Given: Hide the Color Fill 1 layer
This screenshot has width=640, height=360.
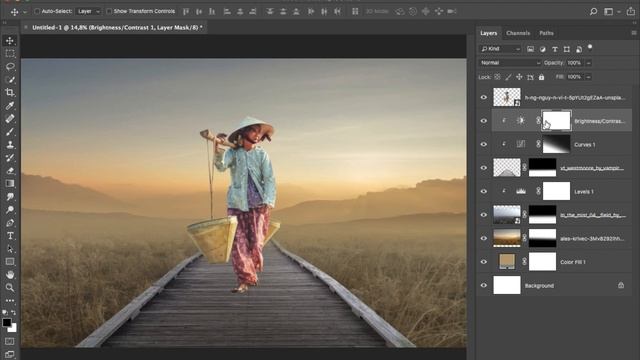Looking at the screenshot, I should point(484,262).
